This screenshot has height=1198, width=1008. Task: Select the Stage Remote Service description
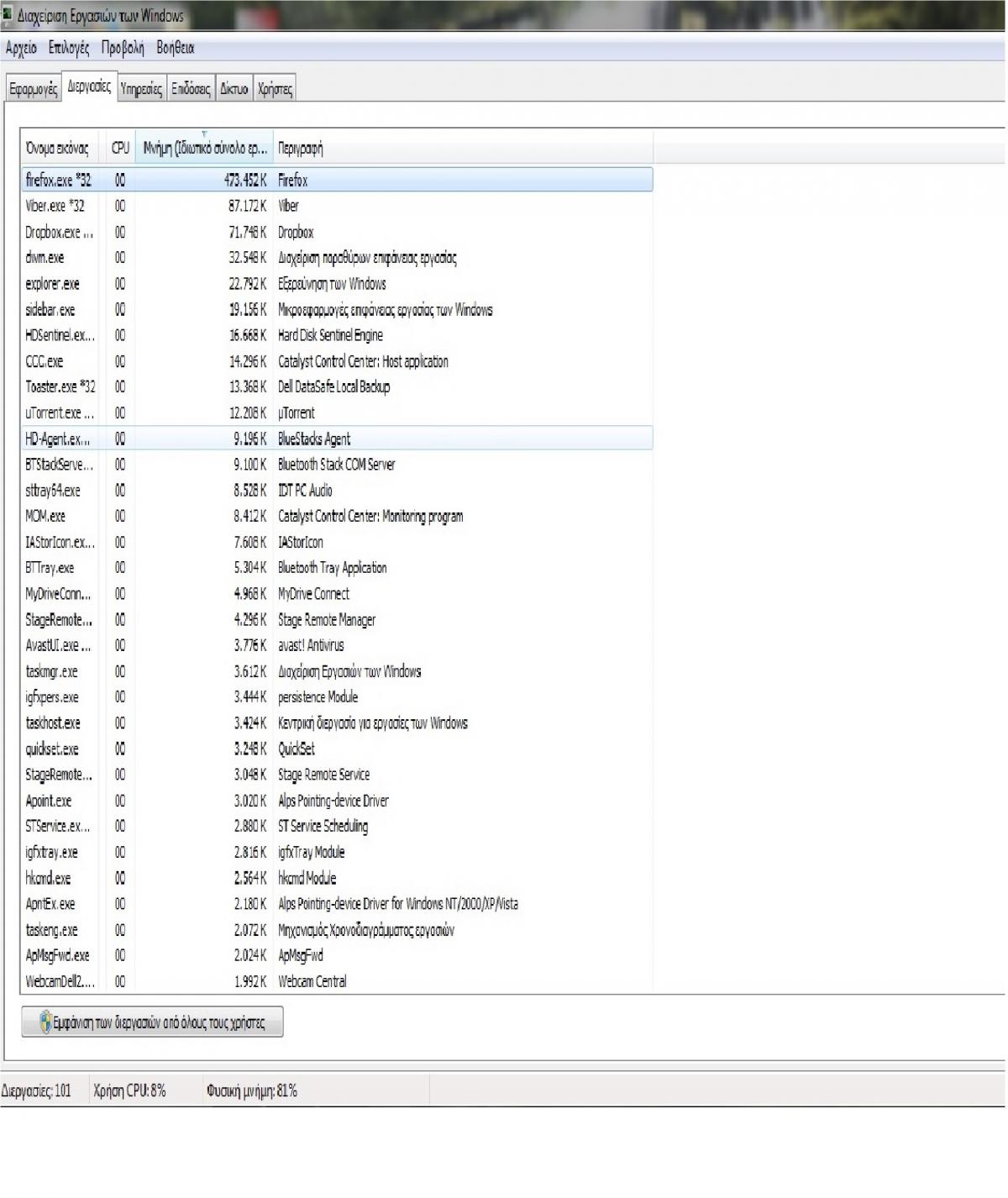[x=324, y=775]
